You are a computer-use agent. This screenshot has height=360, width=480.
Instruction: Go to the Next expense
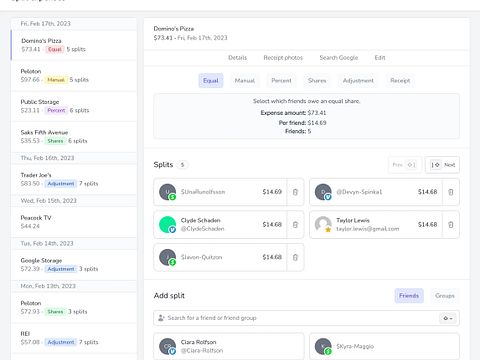[x=442, y=165]
